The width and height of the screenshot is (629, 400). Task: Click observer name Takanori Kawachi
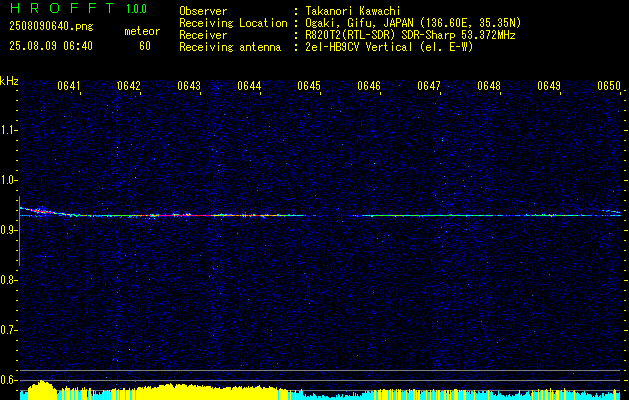tap(353, 11)
